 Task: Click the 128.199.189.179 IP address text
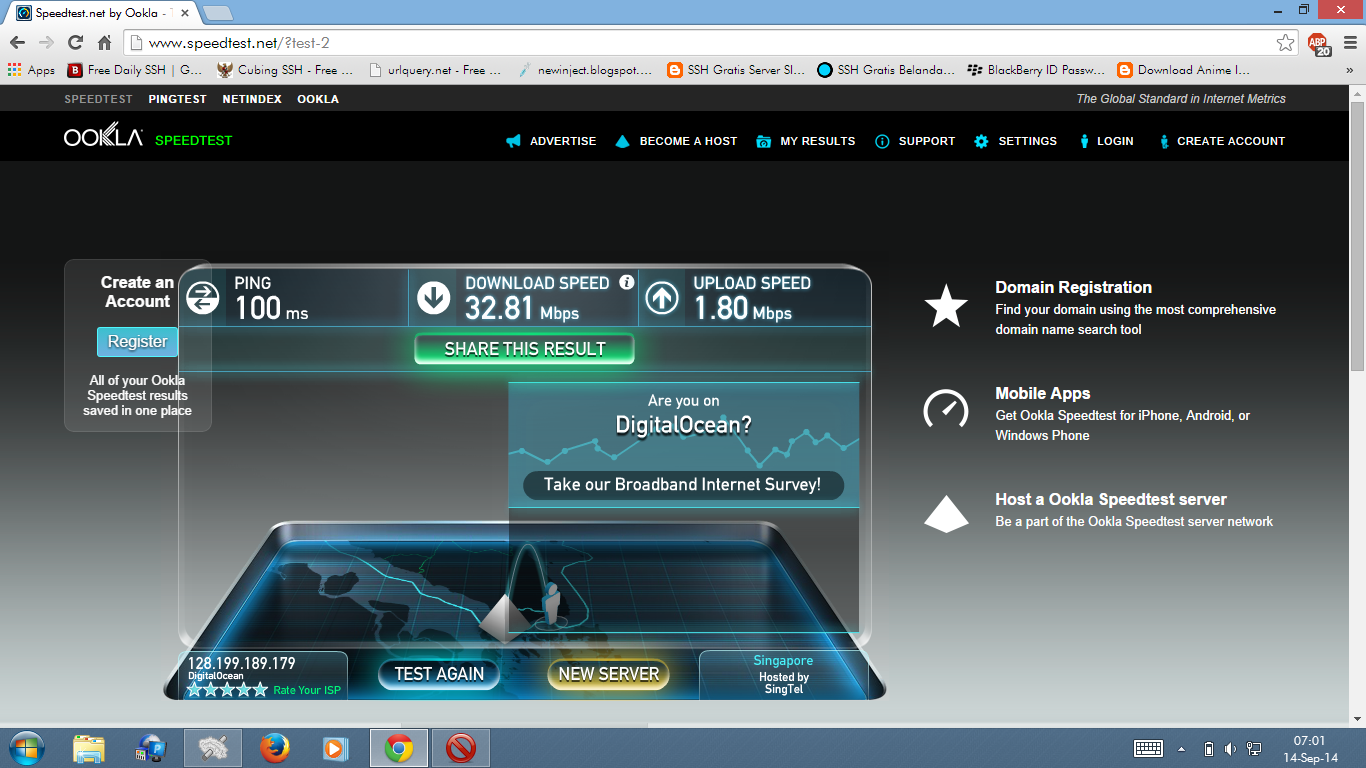pos(242,663)
